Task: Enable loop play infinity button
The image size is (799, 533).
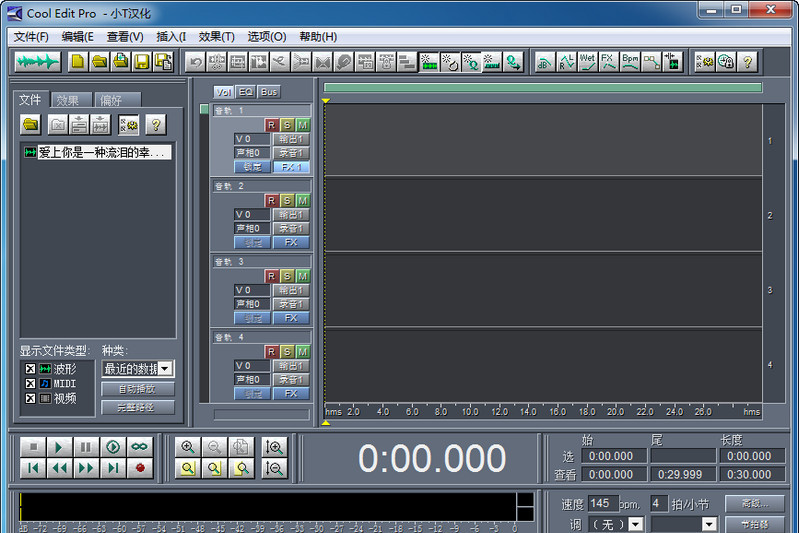Action: click(x=140, y=447)
